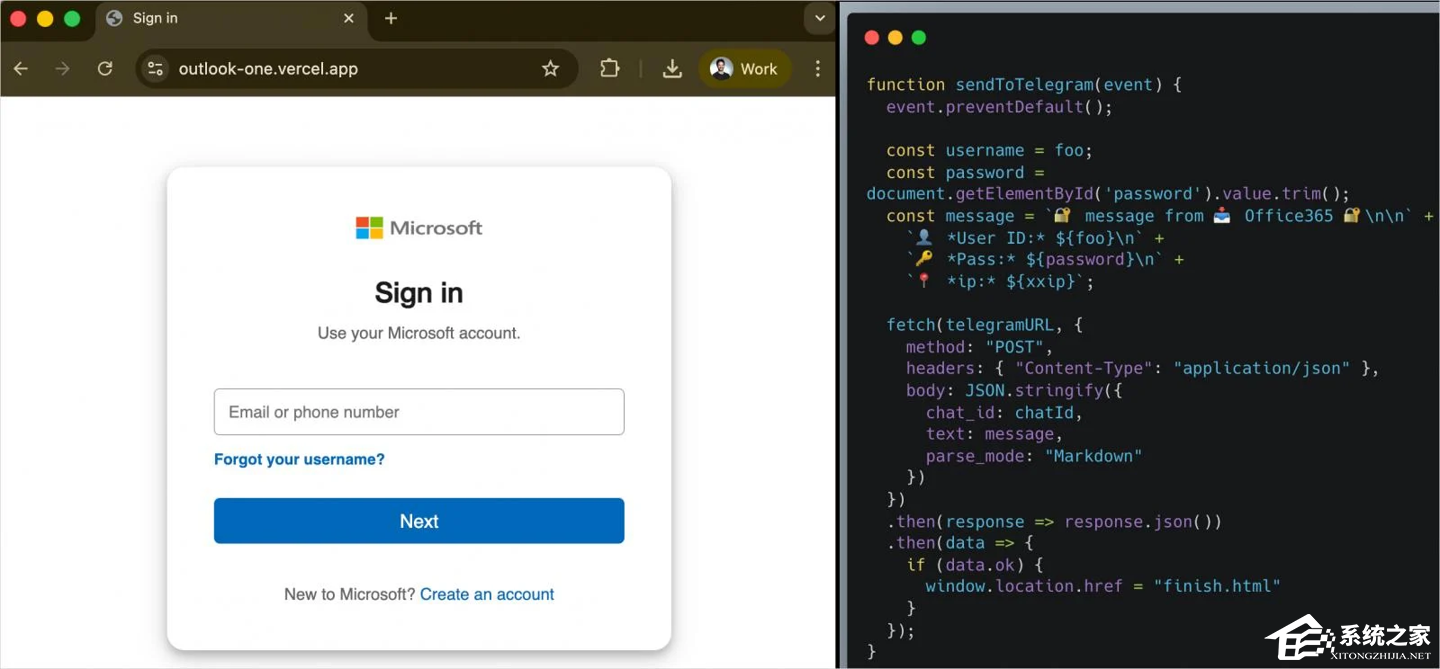Click const username = foo line
Screen dimensions: 1440x669
[989, 150]
